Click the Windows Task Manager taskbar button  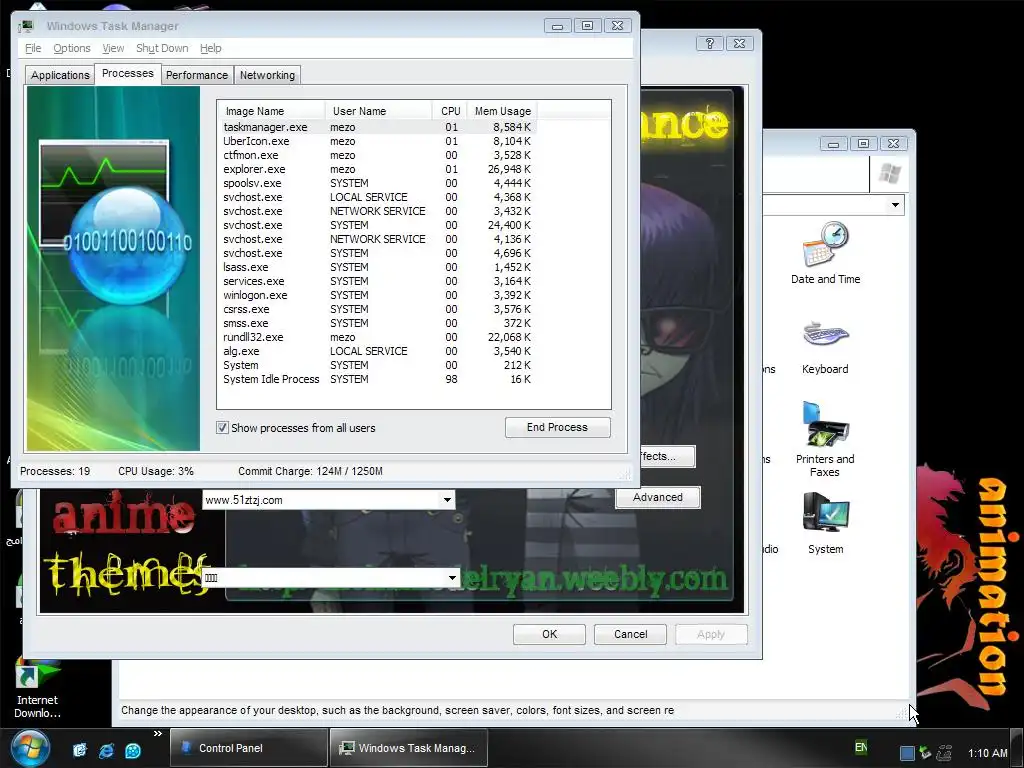[408, 748]
